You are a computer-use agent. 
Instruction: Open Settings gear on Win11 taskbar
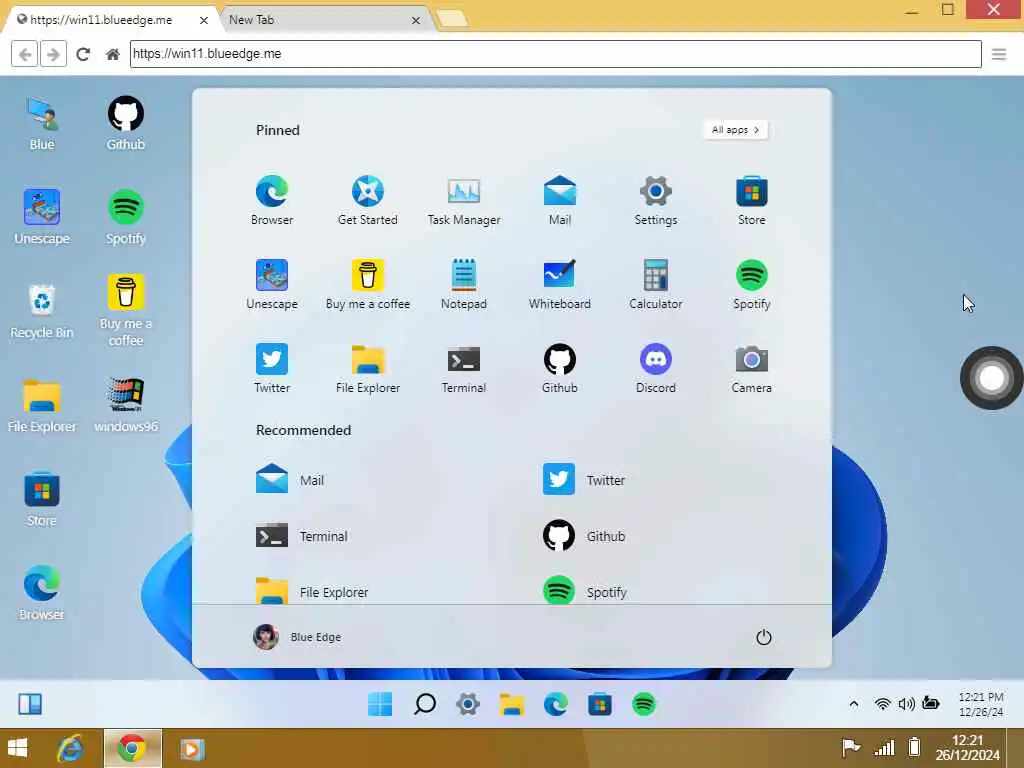click(x=468, y=704)
